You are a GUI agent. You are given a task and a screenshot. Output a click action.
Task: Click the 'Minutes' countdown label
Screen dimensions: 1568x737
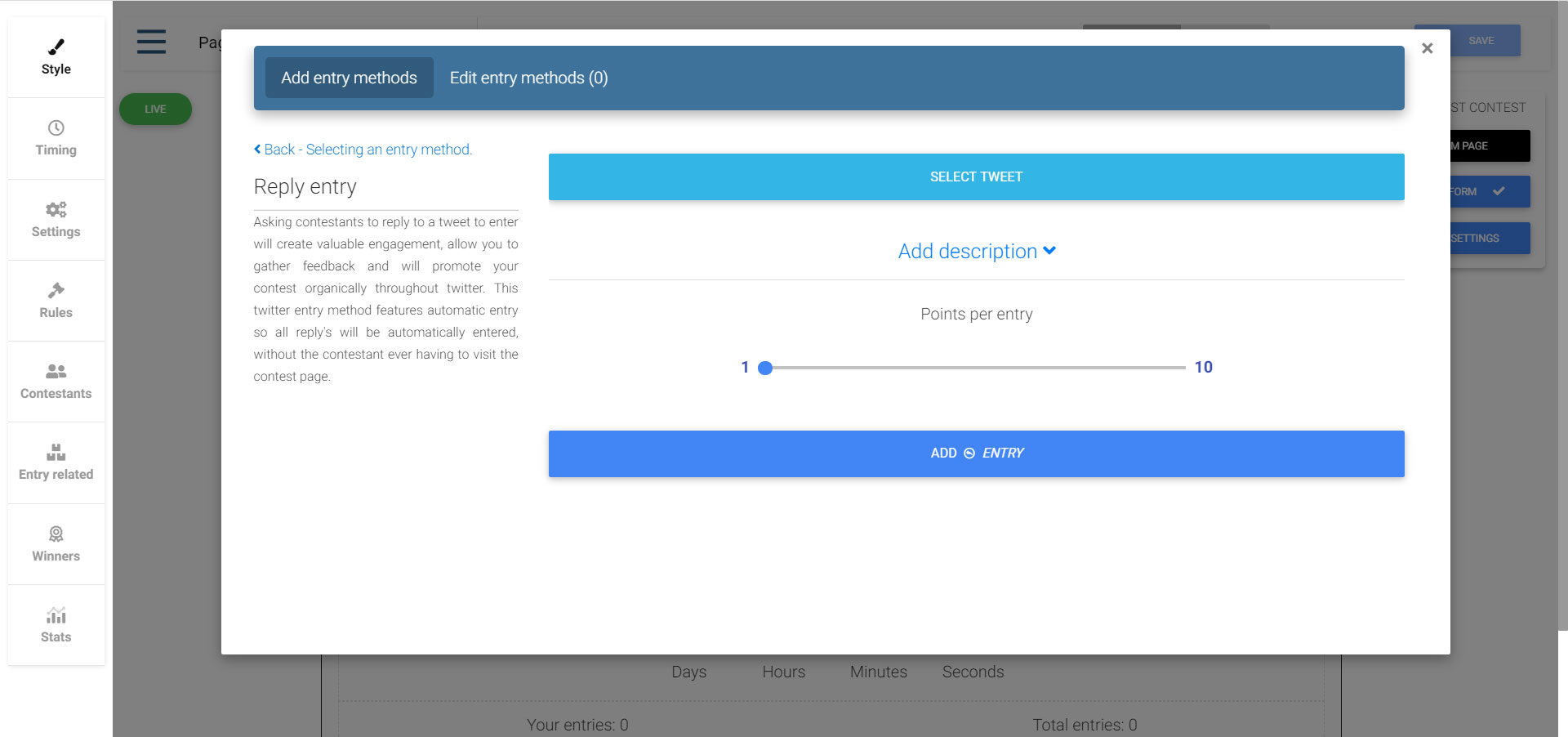pos(878,672)
